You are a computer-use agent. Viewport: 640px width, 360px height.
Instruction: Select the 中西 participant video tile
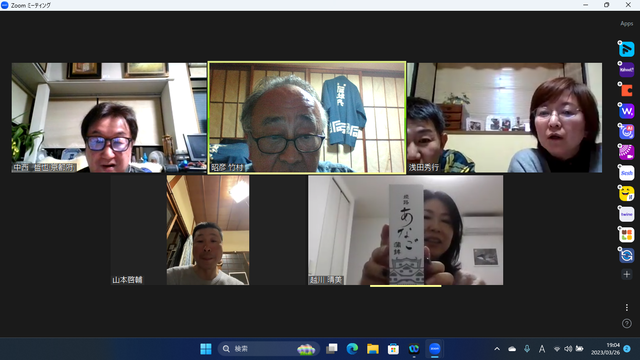click(x=109, y=118)
